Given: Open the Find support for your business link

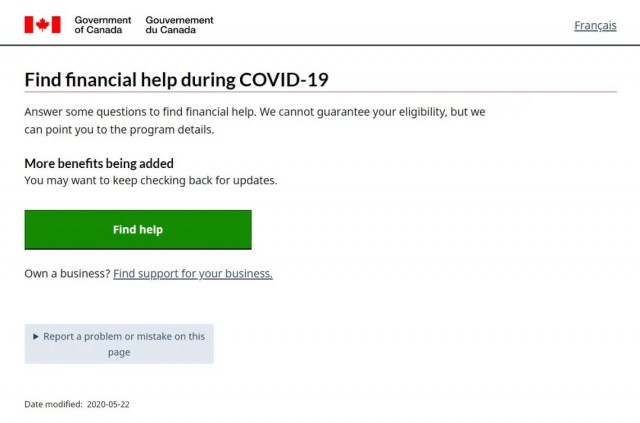Looking at the screenshot, I should [x=193, y=274].
